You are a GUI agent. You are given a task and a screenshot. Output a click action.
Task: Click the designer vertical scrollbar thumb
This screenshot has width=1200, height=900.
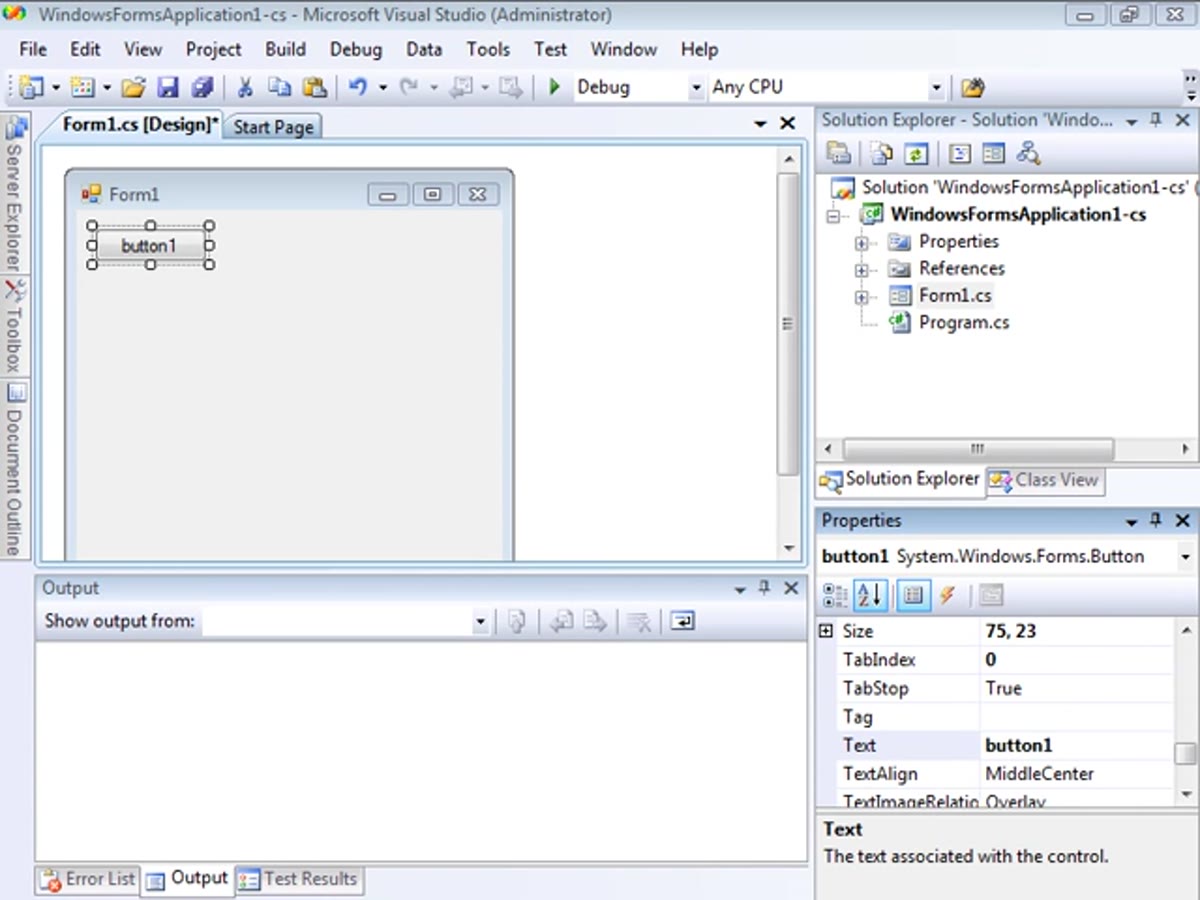[x=788, y=324]
